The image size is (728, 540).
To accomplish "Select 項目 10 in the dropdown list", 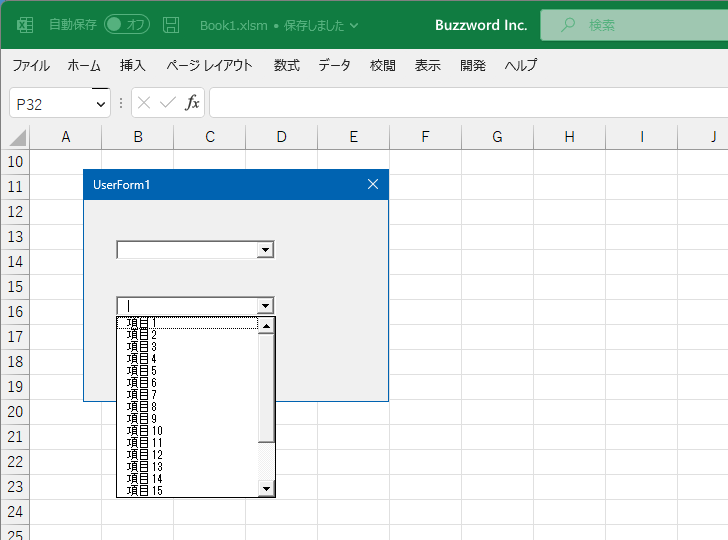I will coord(188,431).
